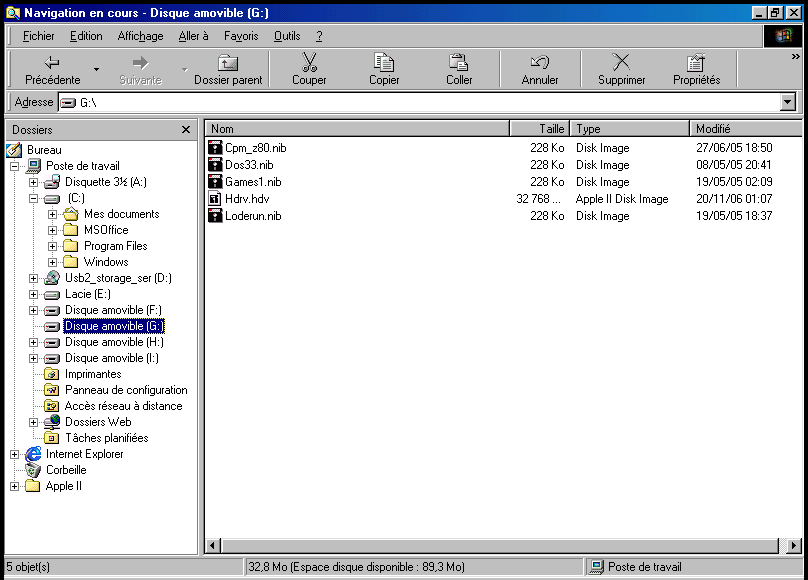Select the Bureau desktop icon
Image resolution: width=808 pixels, height=580 pixels.
click(14, 150)
